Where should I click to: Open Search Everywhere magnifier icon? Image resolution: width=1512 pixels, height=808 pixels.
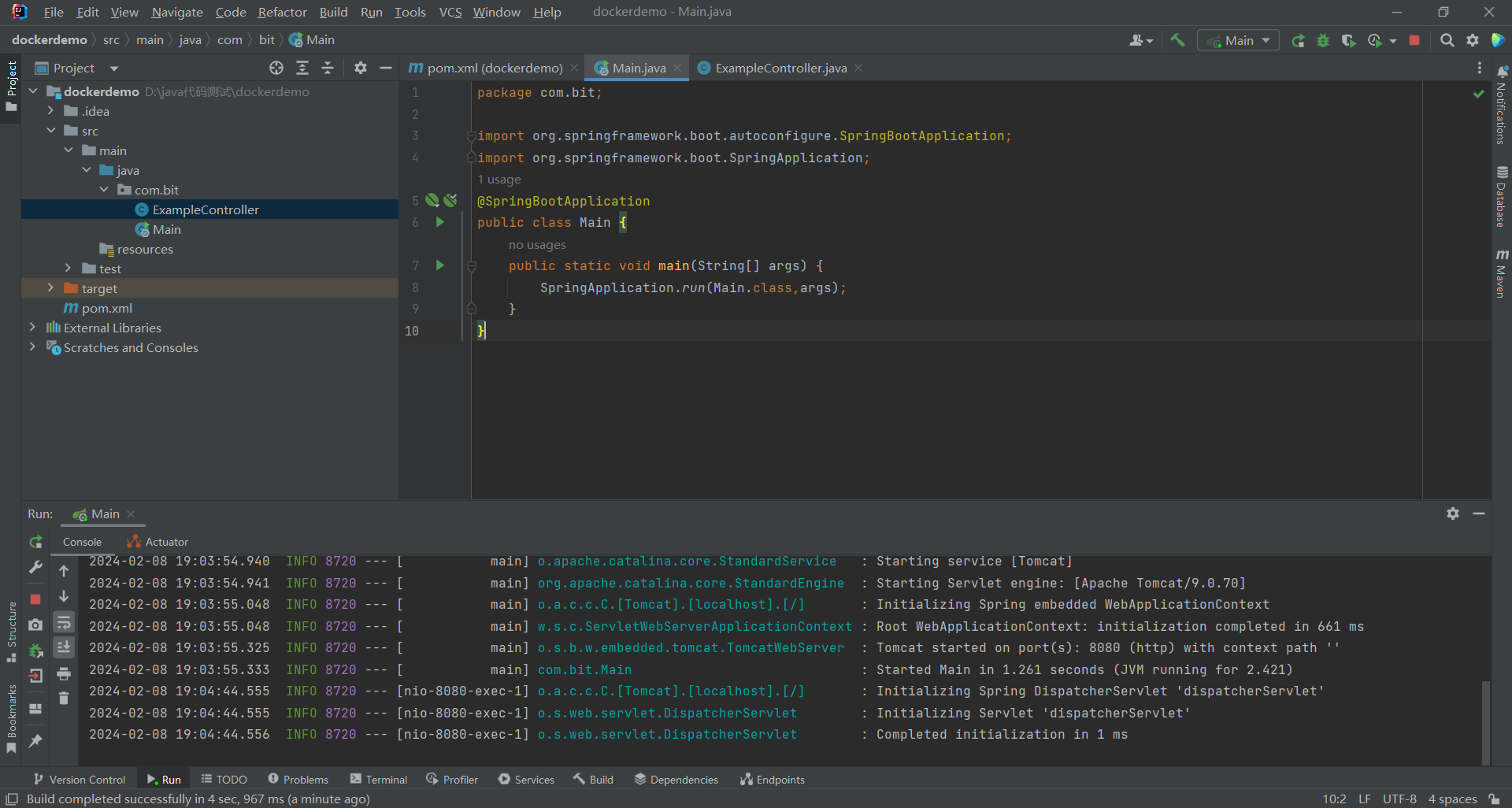coord(1447,40)
